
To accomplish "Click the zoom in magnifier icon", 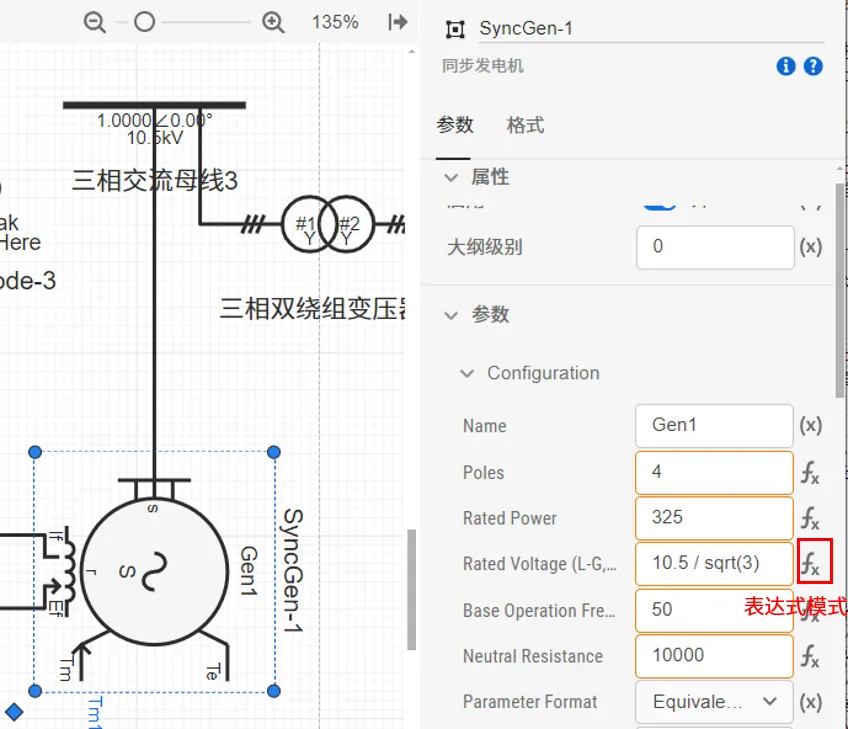I will (273, 22).
